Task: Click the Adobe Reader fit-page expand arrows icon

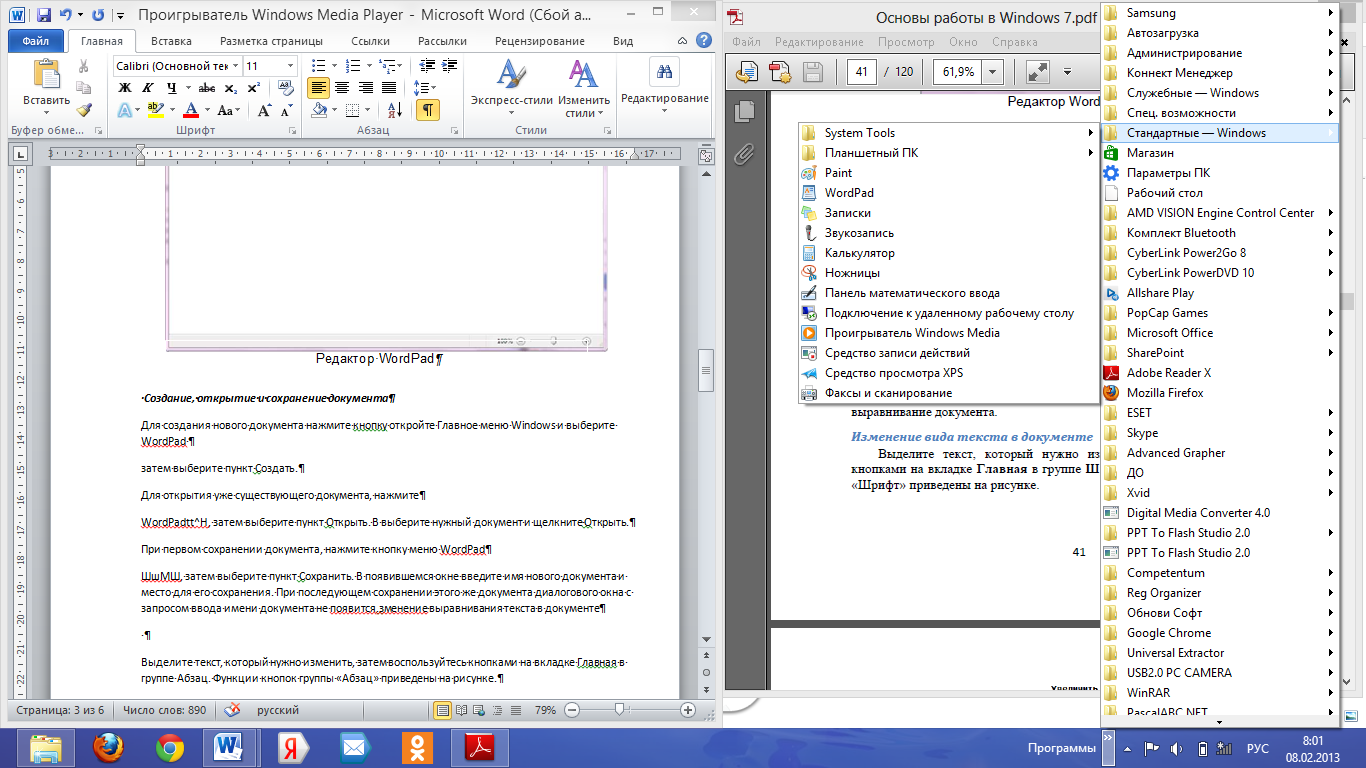Action: [x=1037, y=72]
